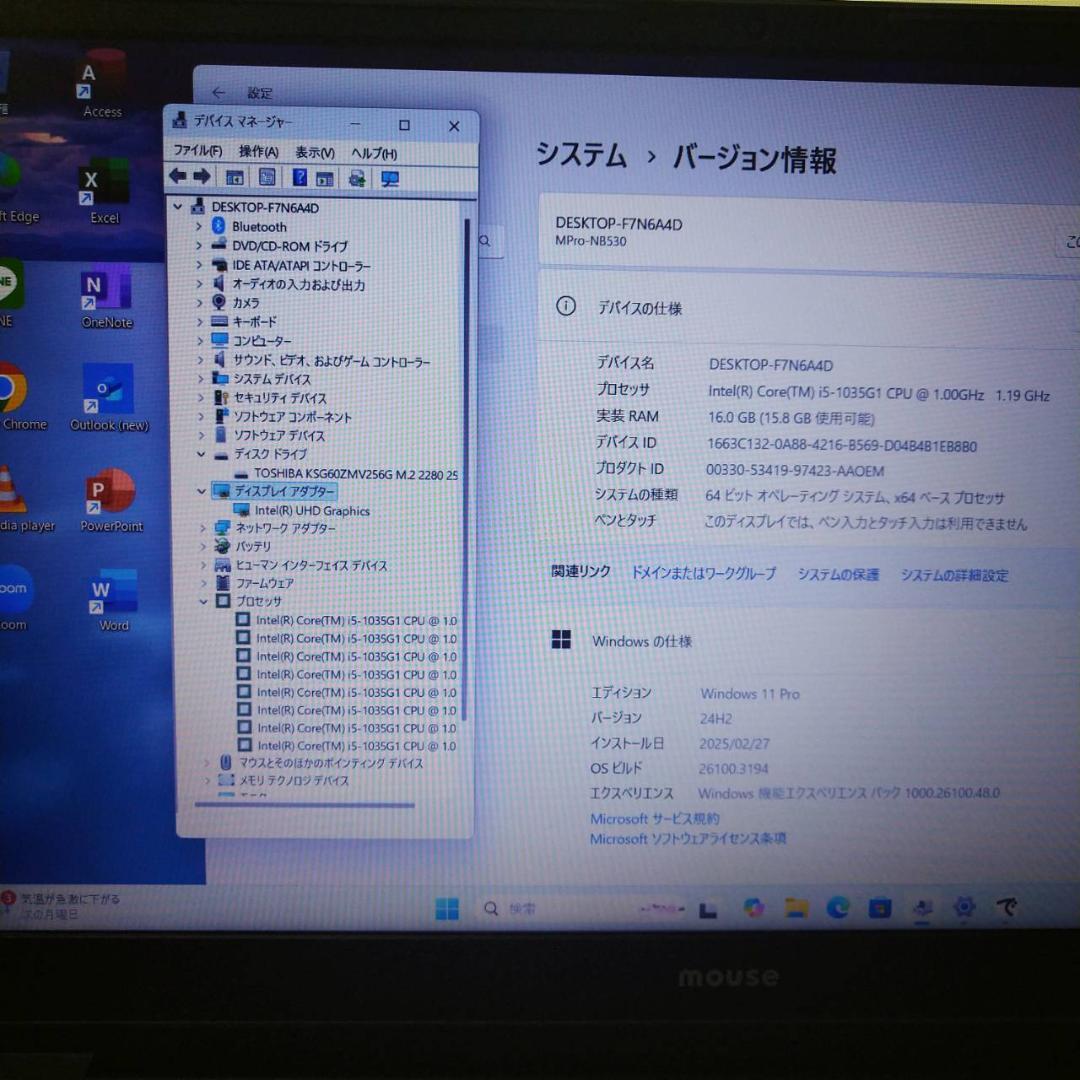Click the Forward arrow in Device Manager toolbar
This screenshot has width=1080, height=1080.
[202, 176]
